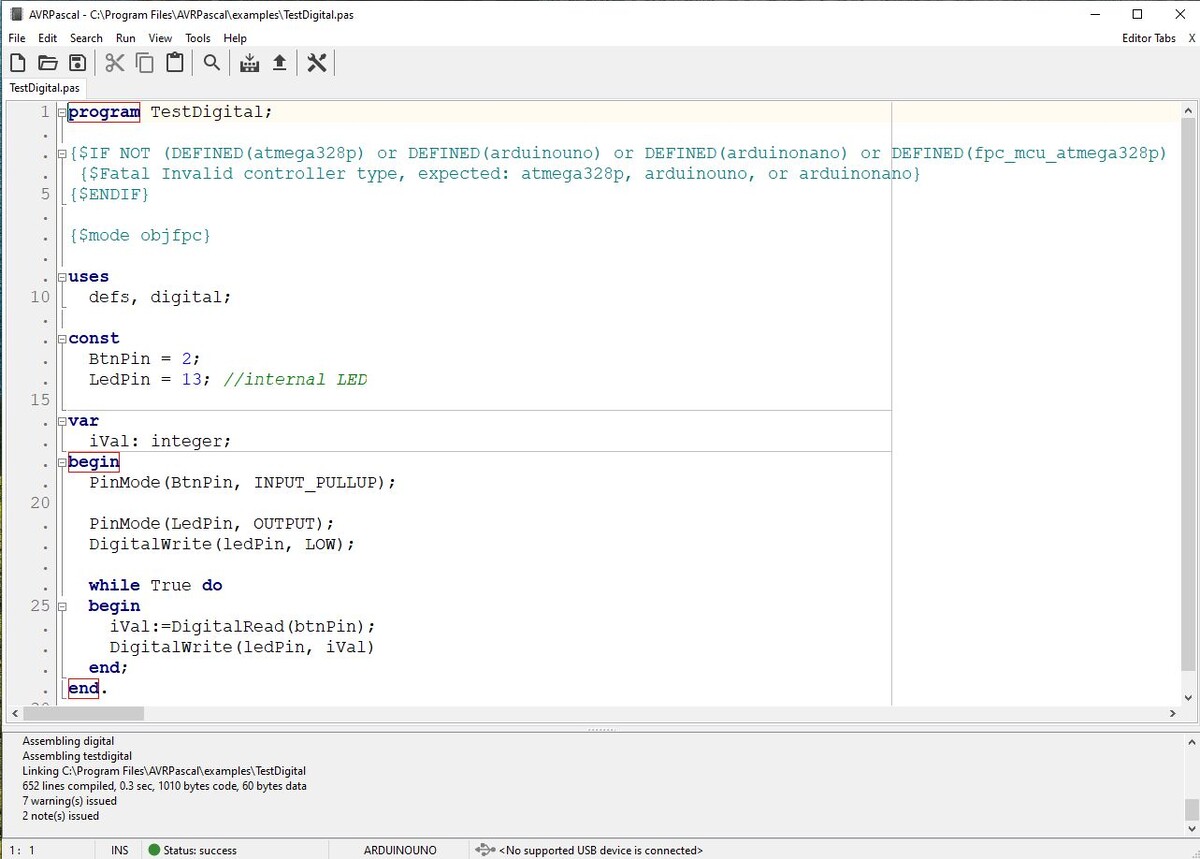Click line number 10 in the gutter
The height and width of the screenshot is (859, 1200).
(40, 297)
